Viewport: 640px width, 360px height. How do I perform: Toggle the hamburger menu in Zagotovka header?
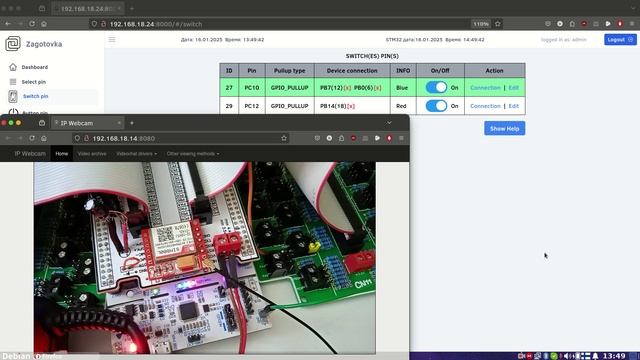112,40
